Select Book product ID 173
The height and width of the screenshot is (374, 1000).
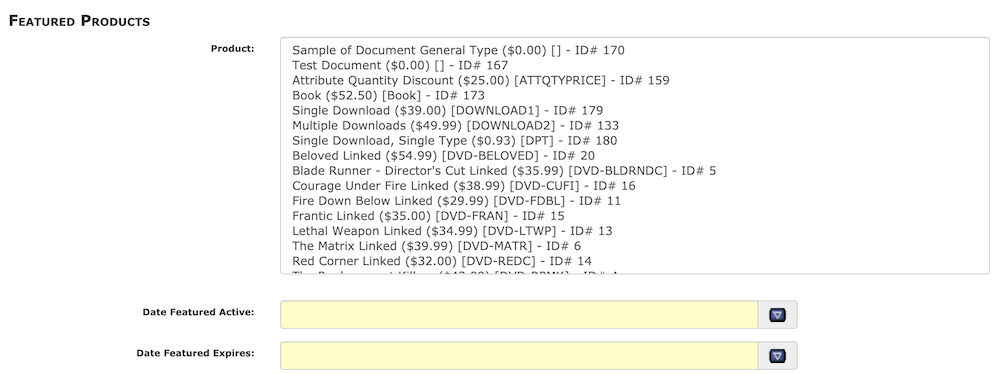click(388, 96)
